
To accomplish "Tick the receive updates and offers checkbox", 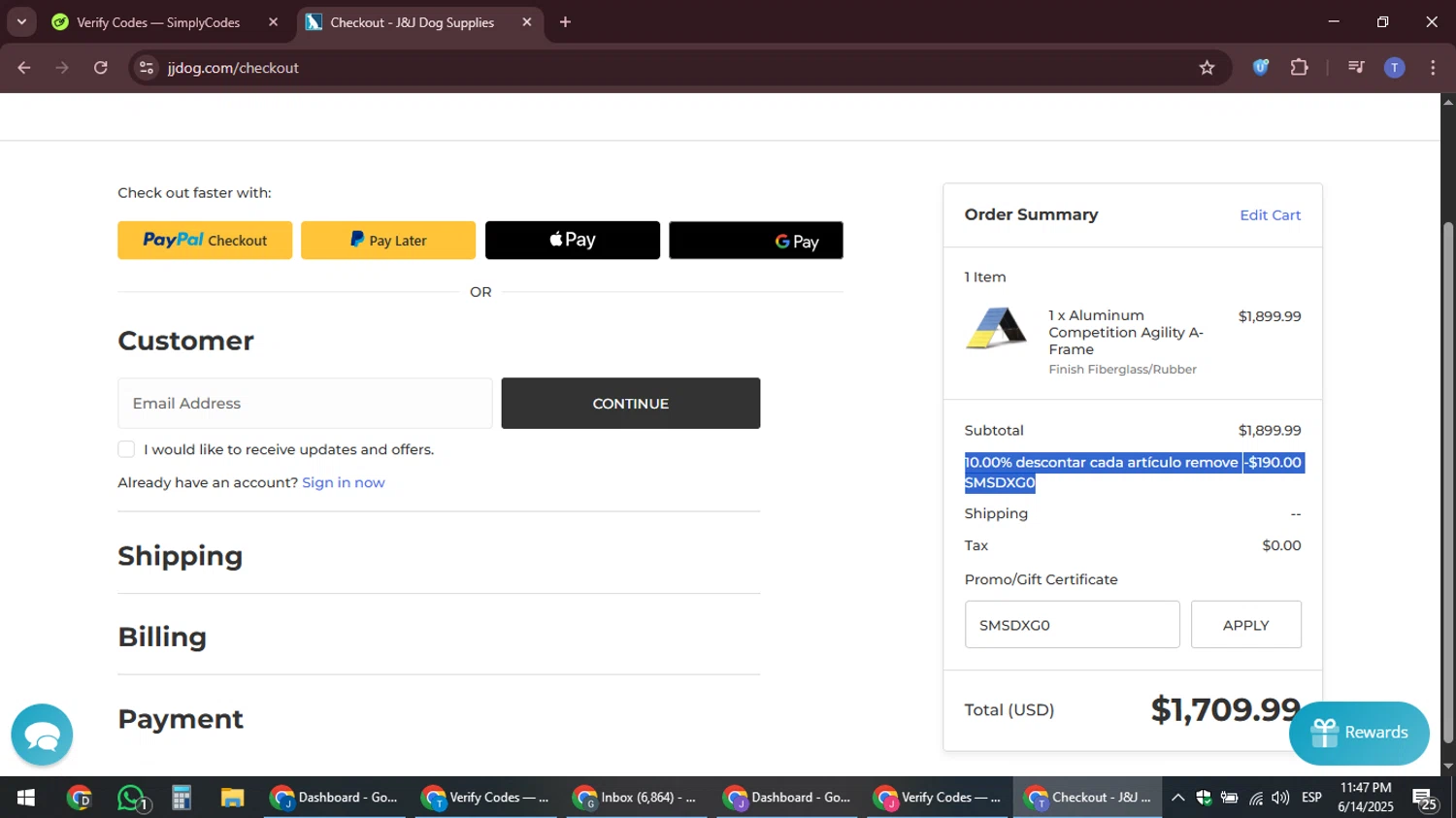I will pos(126,449).
